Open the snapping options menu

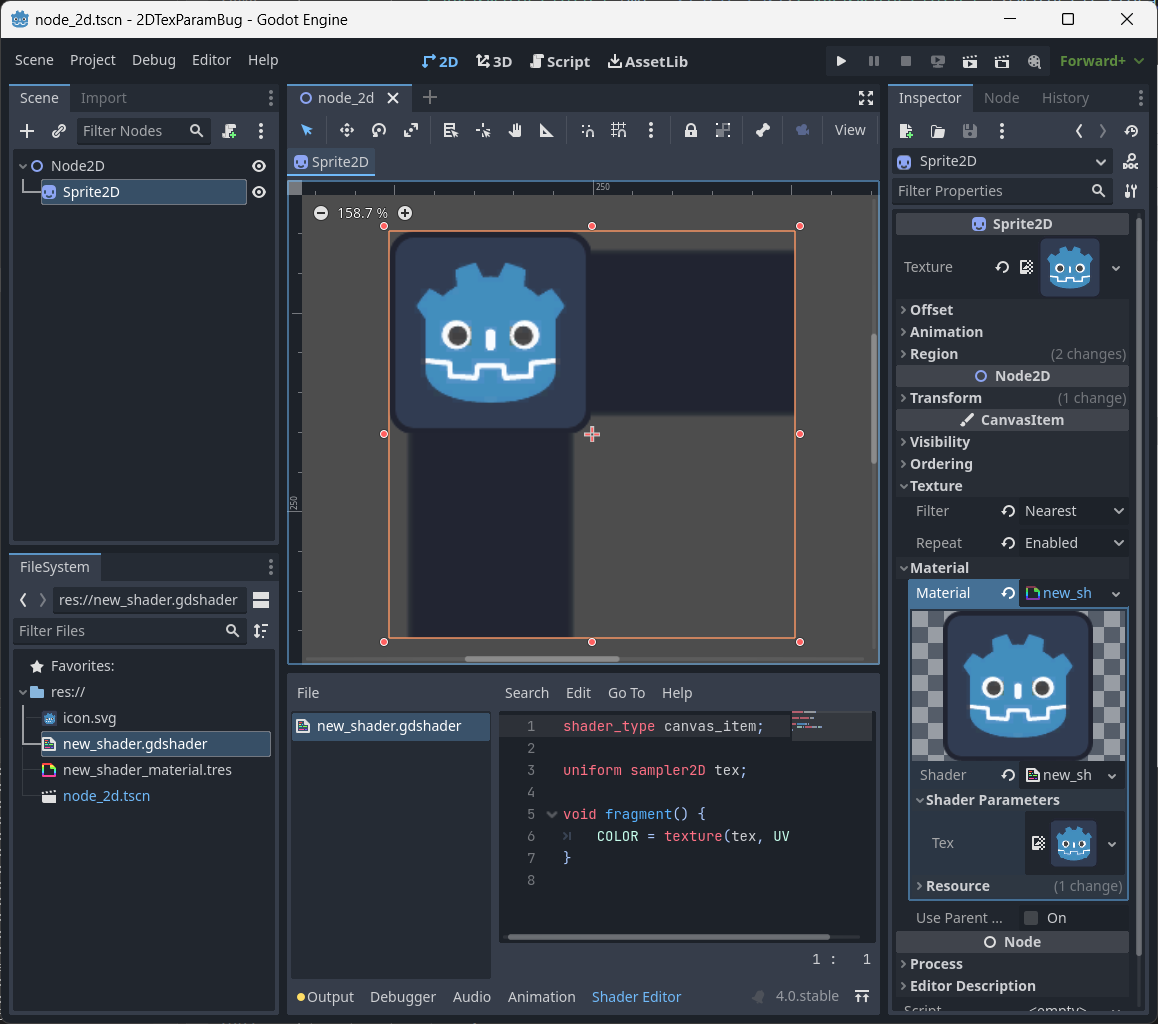(650, 130)
